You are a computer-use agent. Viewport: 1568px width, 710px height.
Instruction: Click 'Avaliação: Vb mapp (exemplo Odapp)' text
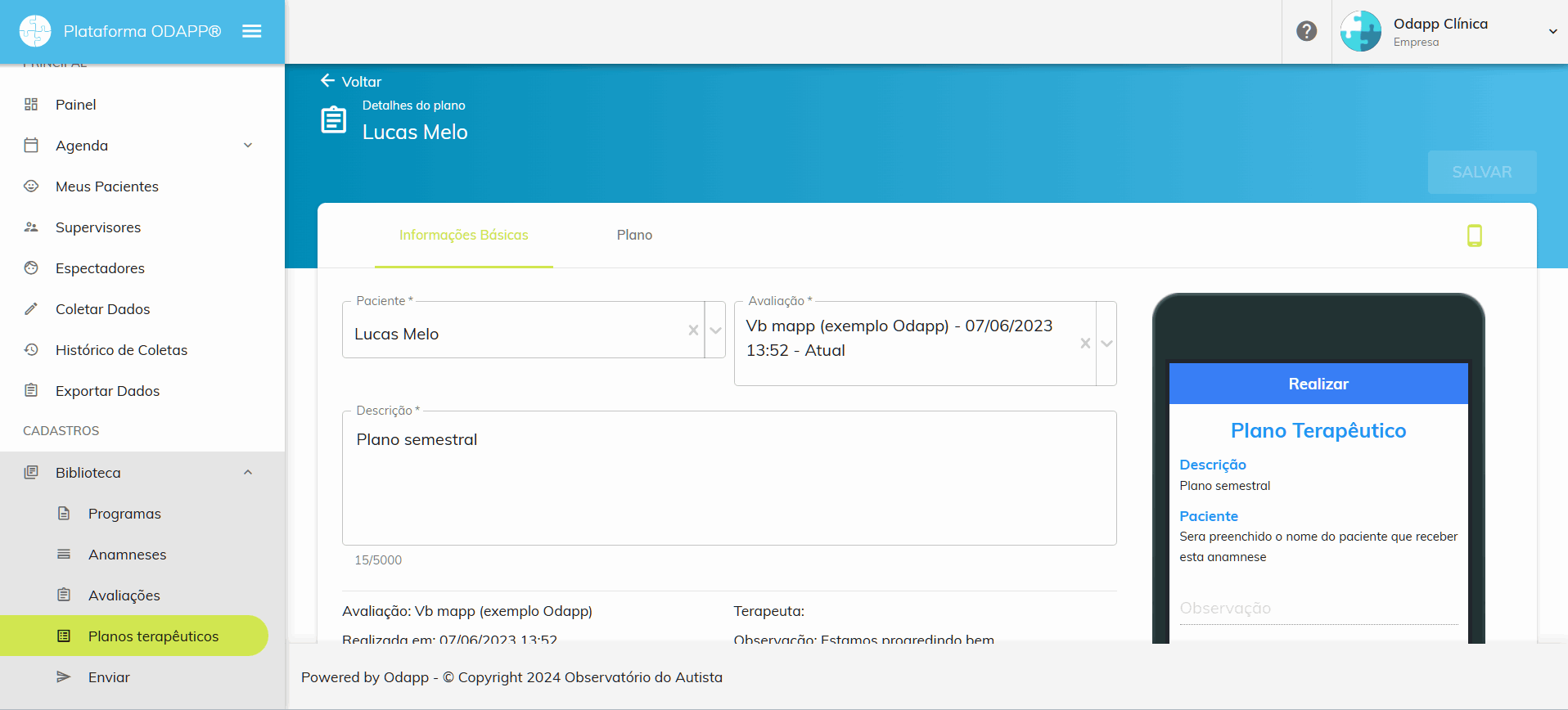pyautogui.click(x=467, y=611)
